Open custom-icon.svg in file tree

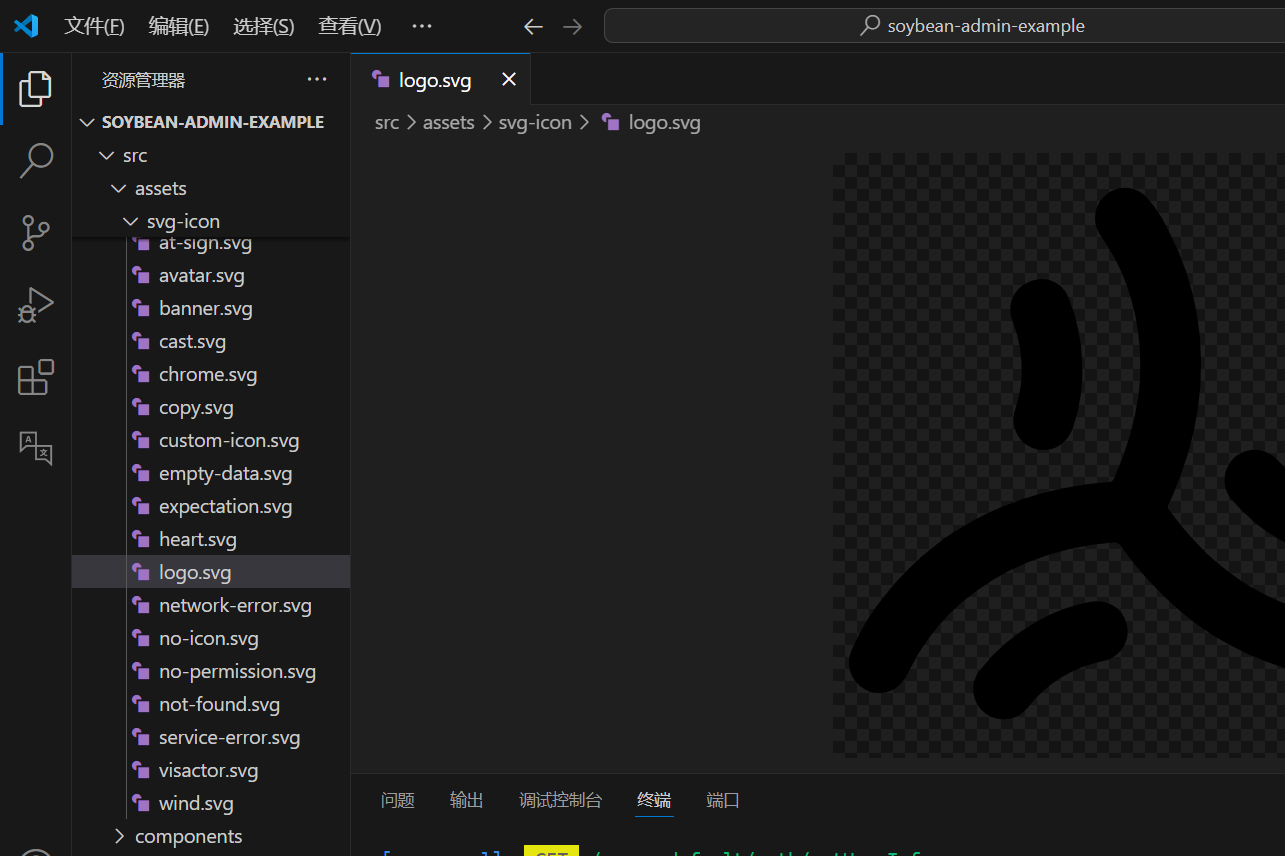tap(212, 440)
